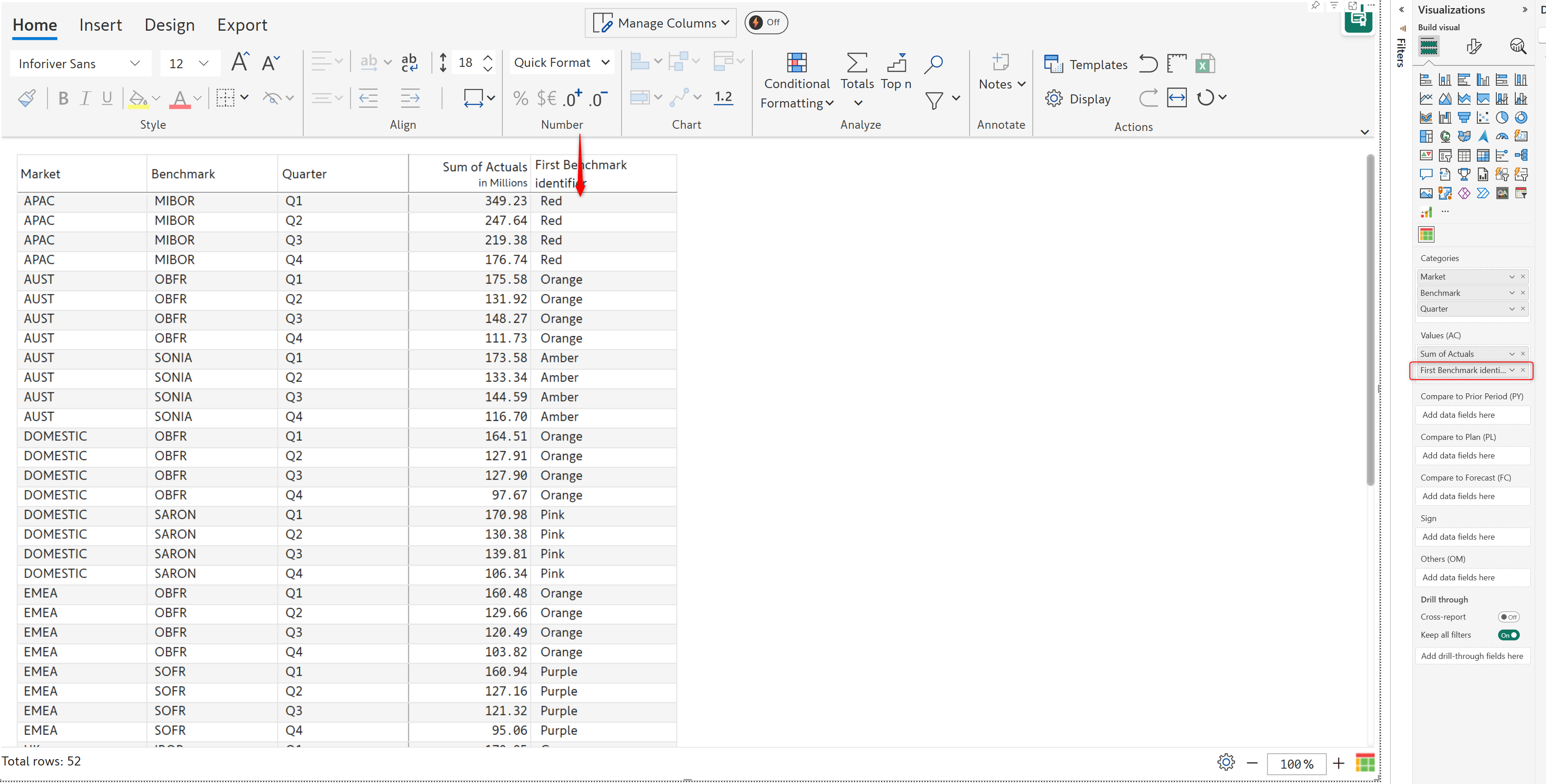Image resolution: width=1546 pixels, height=784 pixels.
Task: Click the search magnifier icon in Analyze
Action: [933, 64]
